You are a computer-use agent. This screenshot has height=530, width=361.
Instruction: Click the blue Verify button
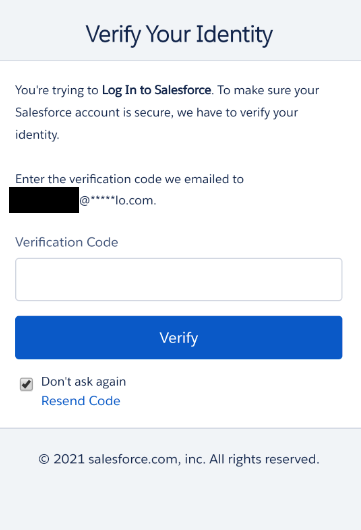(178, 337)
